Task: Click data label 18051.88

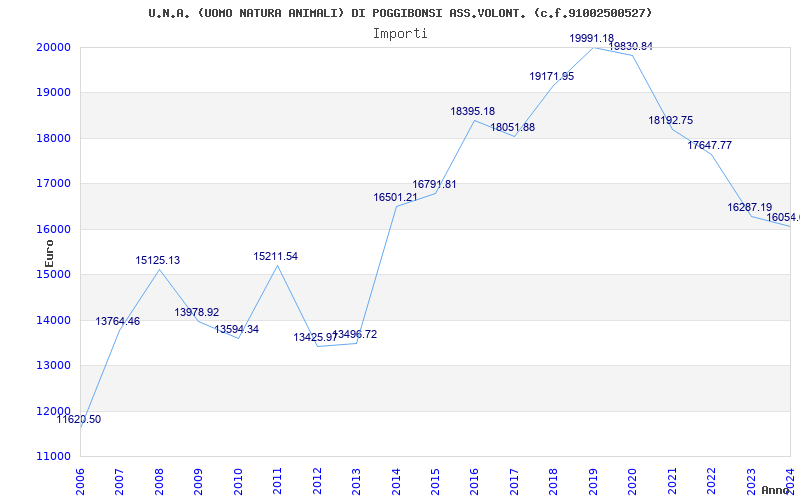Action: click(512, 128)
